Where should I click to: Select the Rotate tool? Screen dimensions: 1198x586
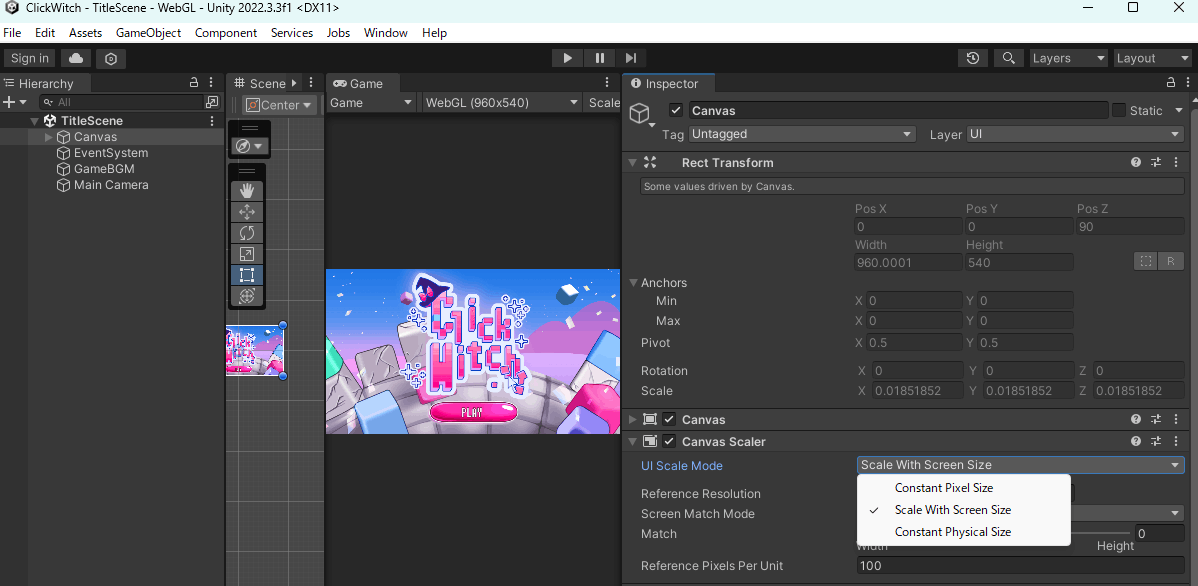click(247, 233)
